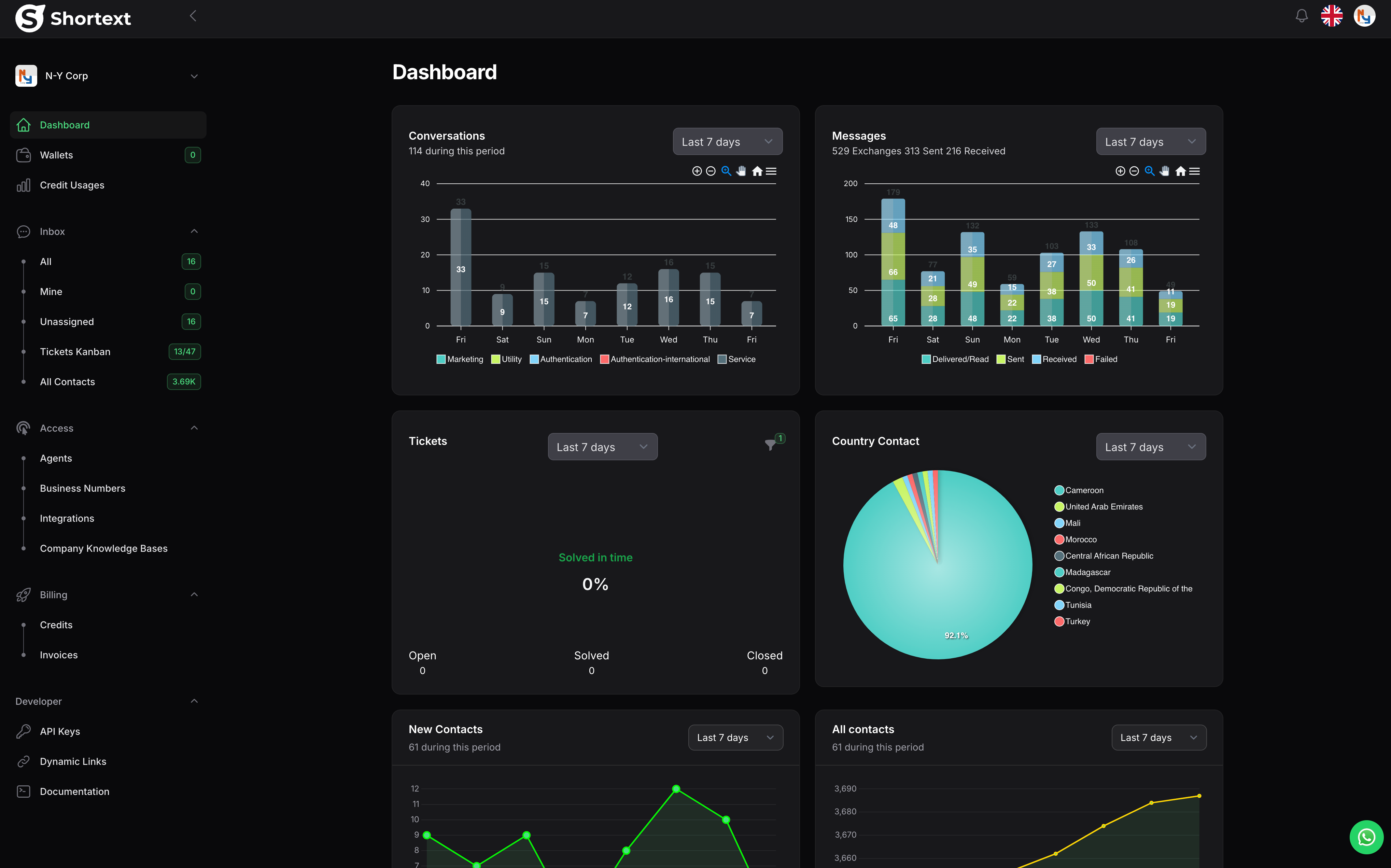
Task: Toggle the Failed series in the Messages legend
Action: [1101, 359]
